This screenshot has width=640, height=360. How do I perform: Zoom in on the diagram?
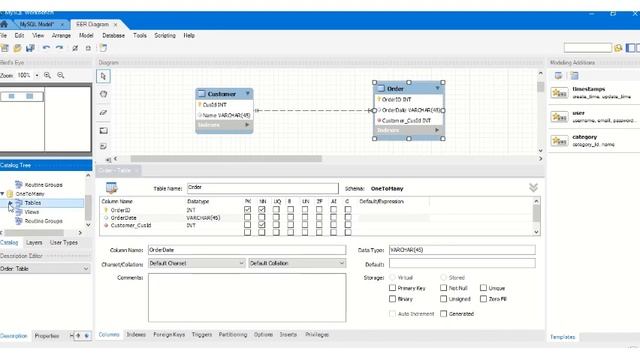tap(47, 76)
